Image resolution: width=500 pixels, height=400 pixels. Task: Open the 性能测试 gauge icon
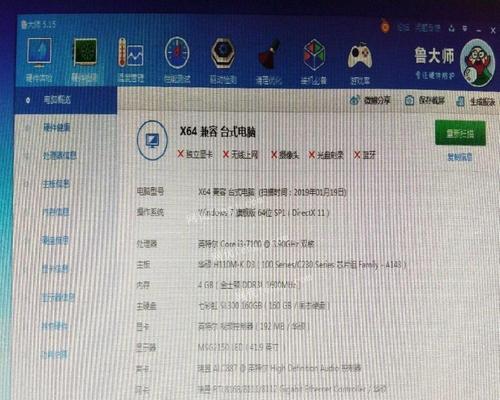click(177, 53)
